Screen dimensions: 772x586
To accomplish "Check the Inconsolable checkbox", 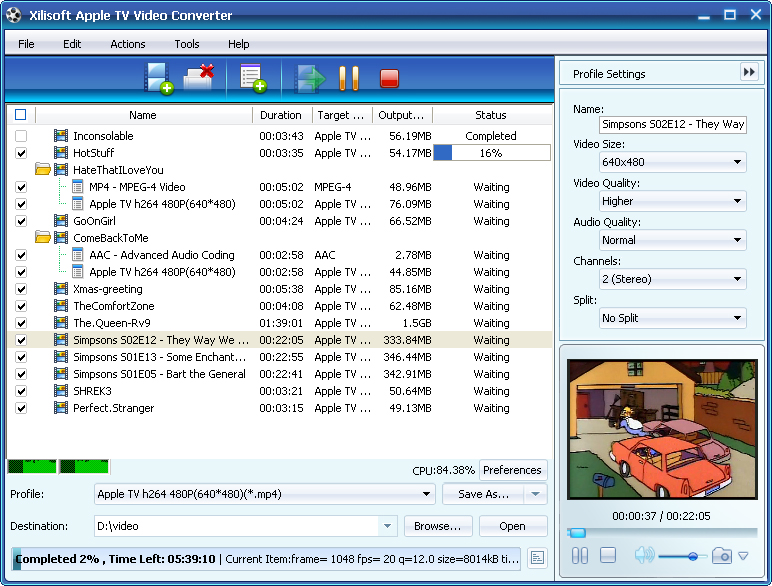I will [x=21, y=135].
